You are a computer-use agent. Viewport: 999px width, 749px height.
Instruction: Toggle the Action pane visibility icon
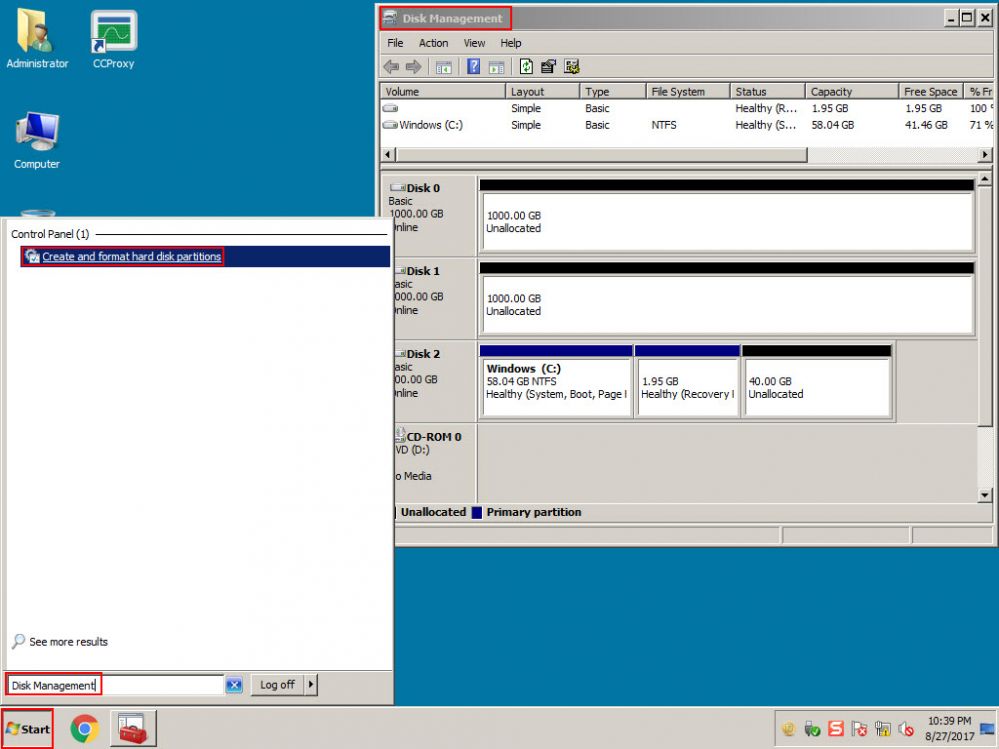click(496, 66)
